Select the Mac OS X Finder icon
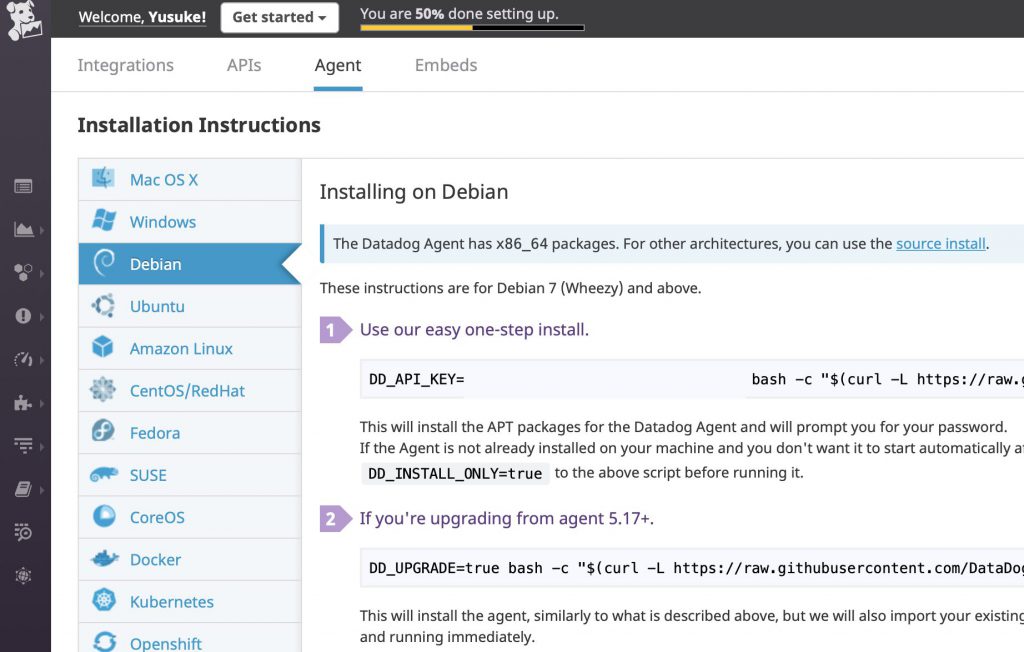This screenshot has height=652, width=1024. [x=103, y=178]
